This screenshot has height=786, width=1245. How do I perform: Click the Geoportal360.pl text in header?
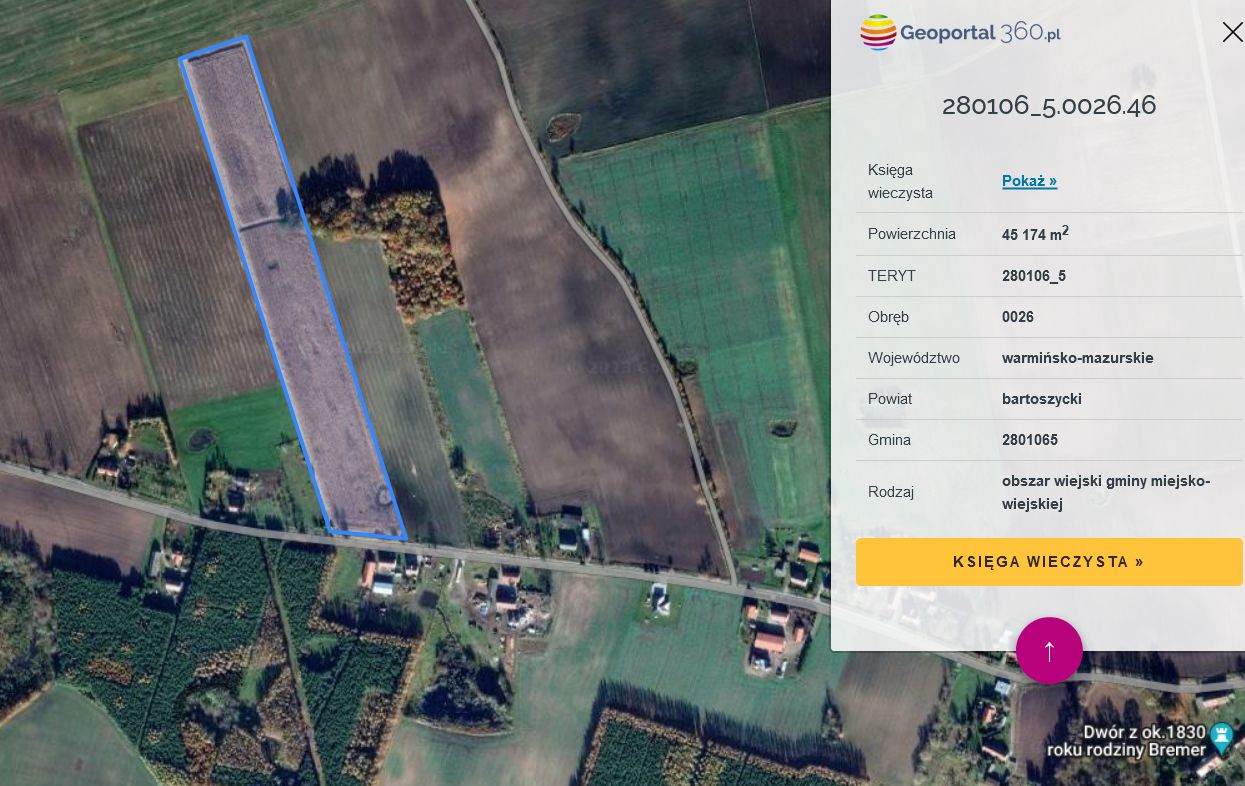(980, 32)
